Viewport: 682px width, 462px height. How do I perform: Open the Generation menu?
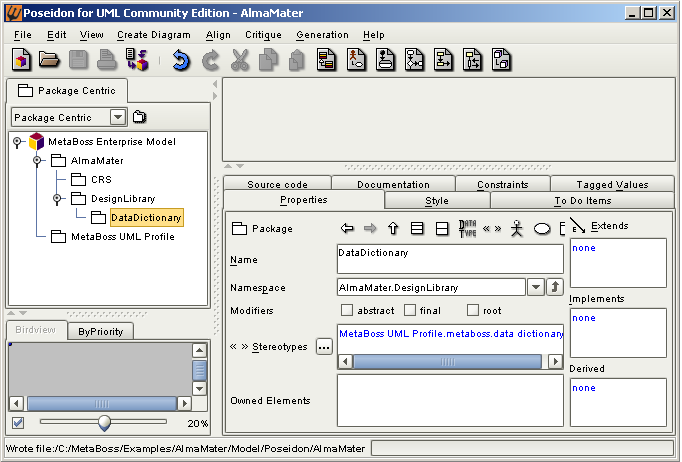click(x=322, y=35)
